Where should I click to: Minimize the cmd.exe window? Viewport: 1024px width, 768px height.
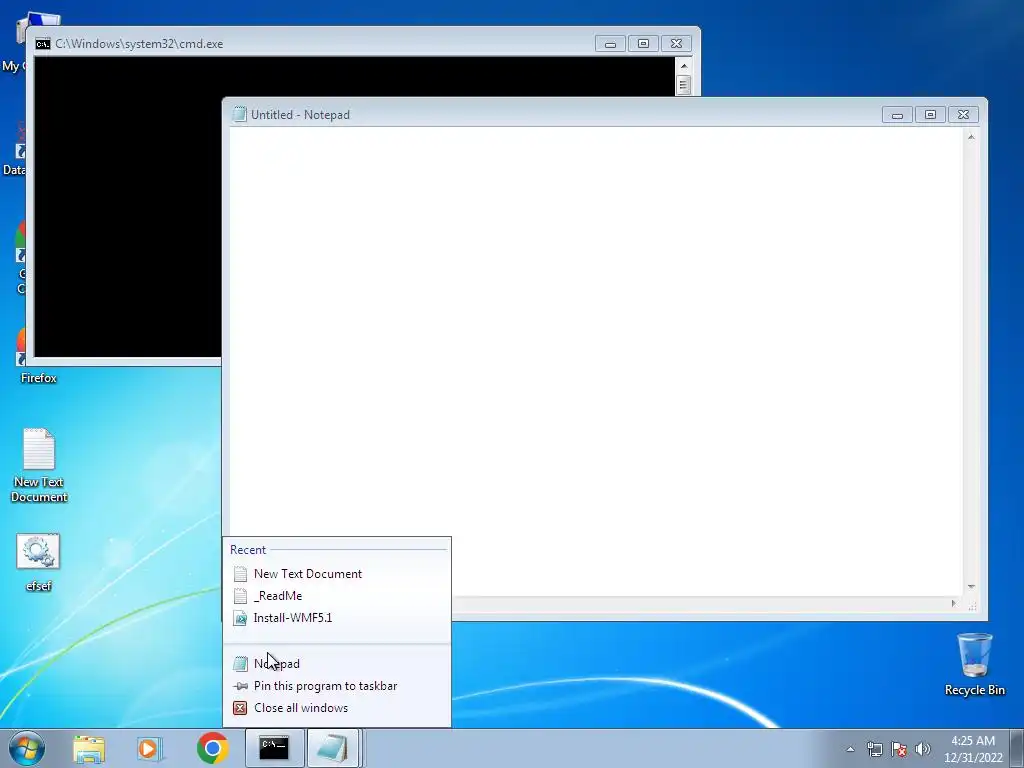click(x=610, y=44)
